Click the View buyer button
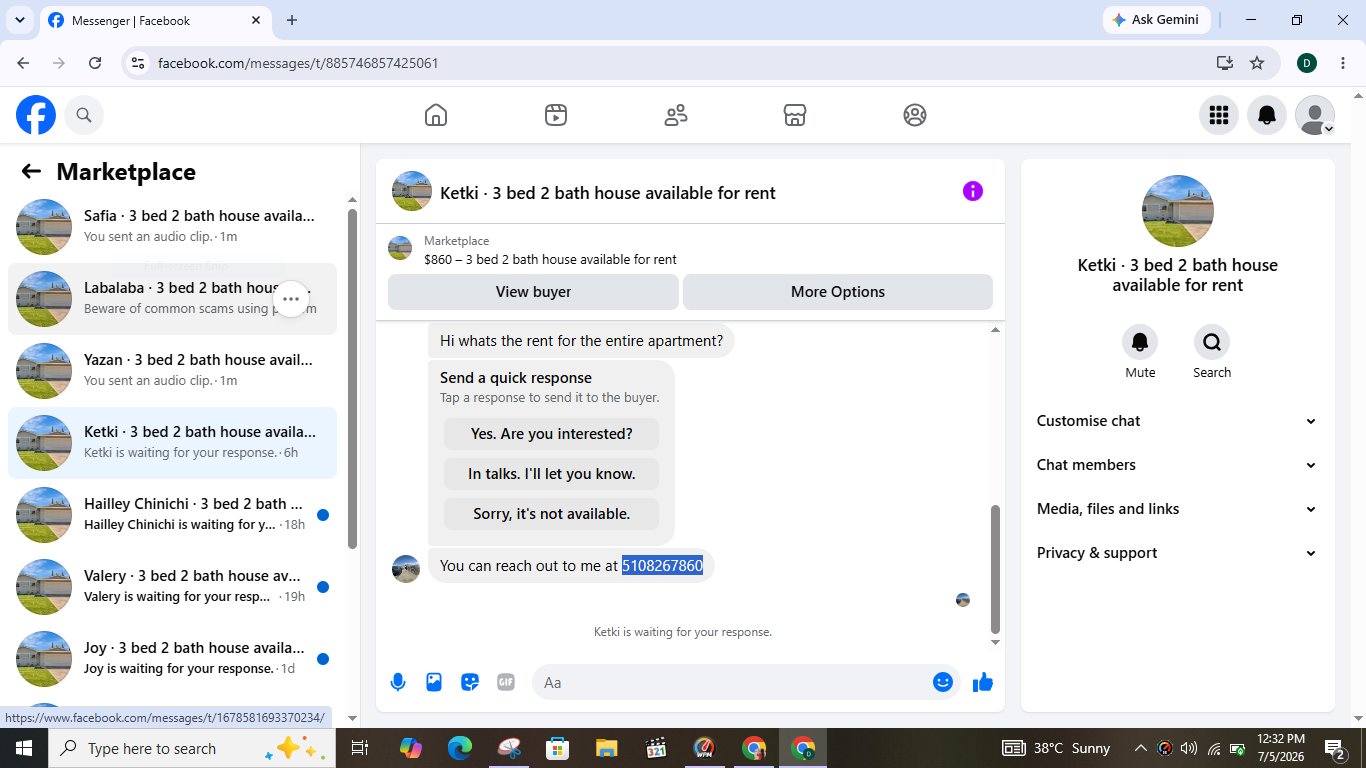The width and height of the screenshot is (1366, 768). 533,292
